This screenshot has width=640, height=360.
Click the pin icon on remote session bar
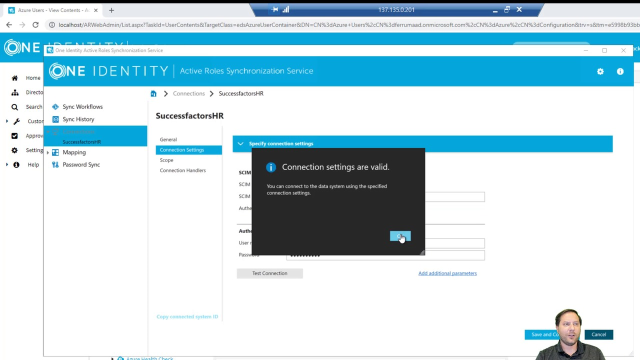tap(275, 9)
